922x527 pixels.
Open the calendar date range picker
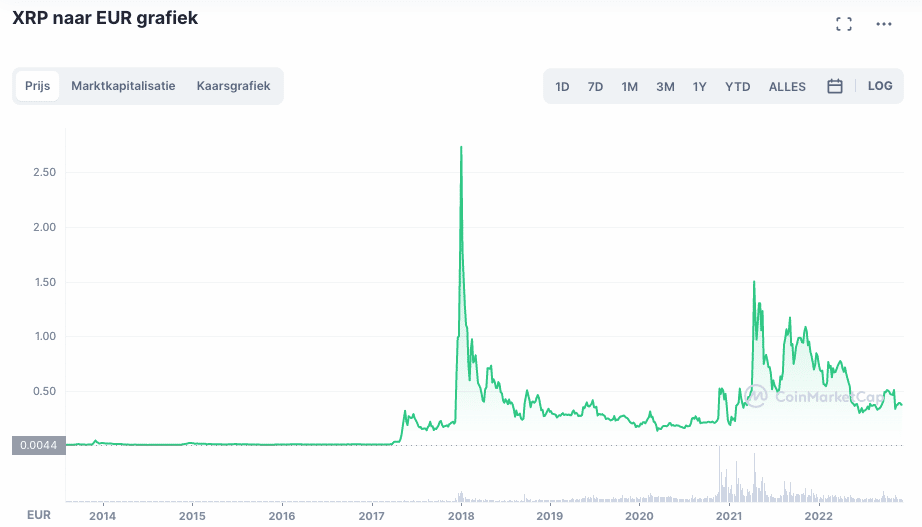[x=835, y=86]
